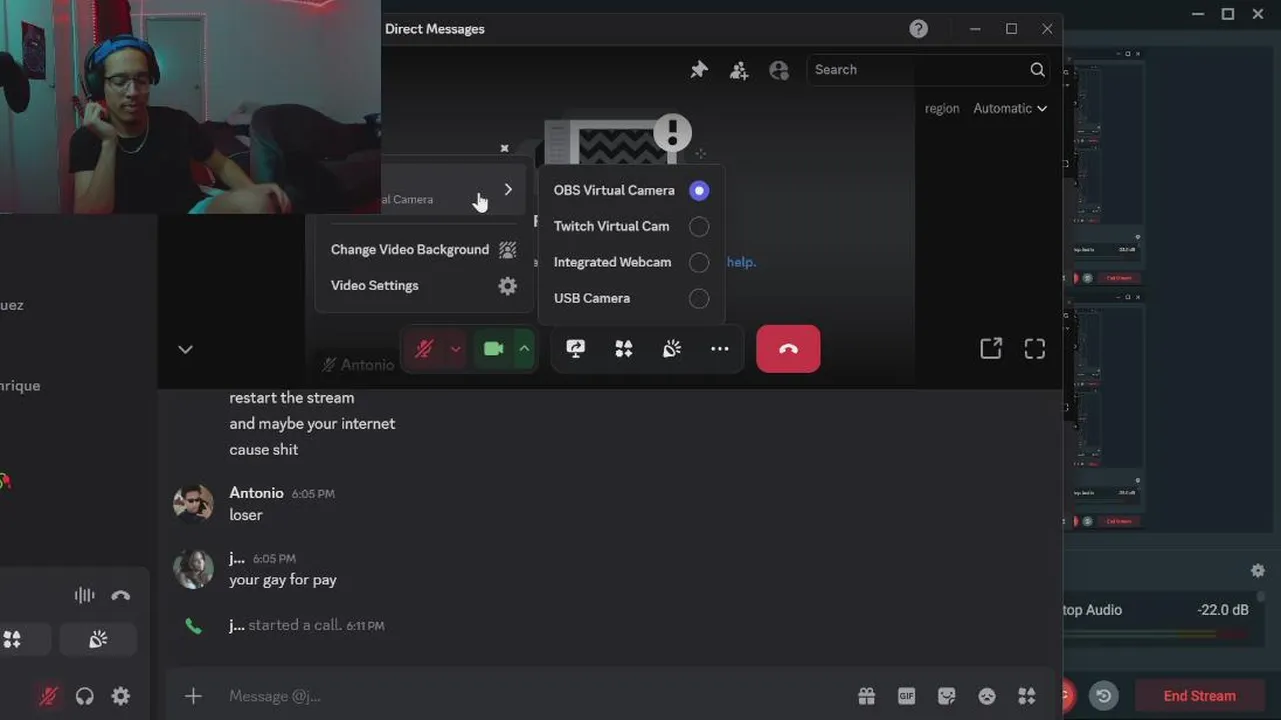The width and height of the screenshot is (1281, 720).
Task: Pop out the call window
Action: 991,348
